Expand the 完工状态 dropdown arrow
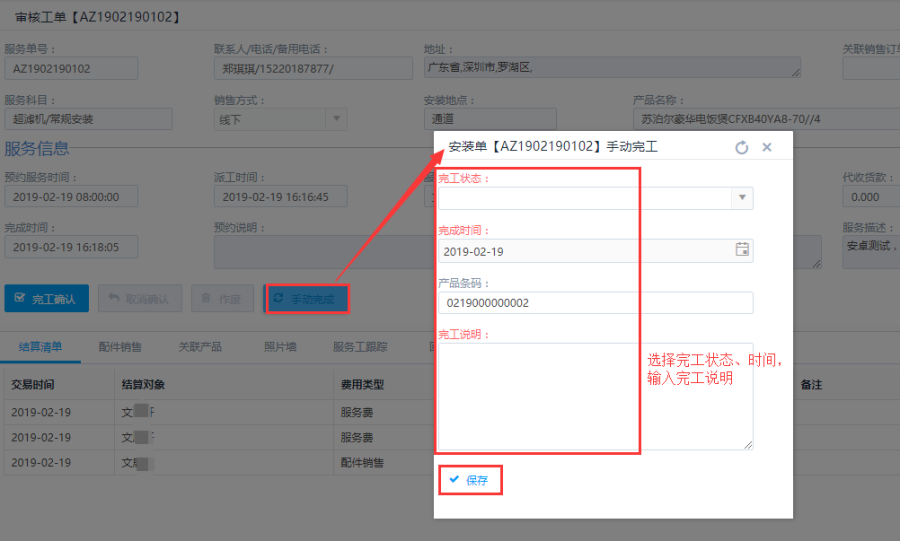The height and width of the screenshot is (541, 900). (742, 198)
